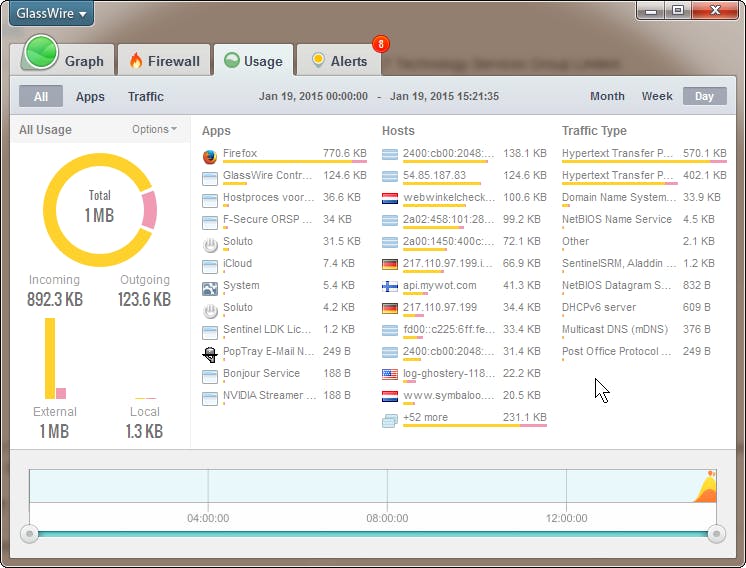Select Multicast DNS (mDNS) traffic type

pyautogui.click(x=644, y=330)
